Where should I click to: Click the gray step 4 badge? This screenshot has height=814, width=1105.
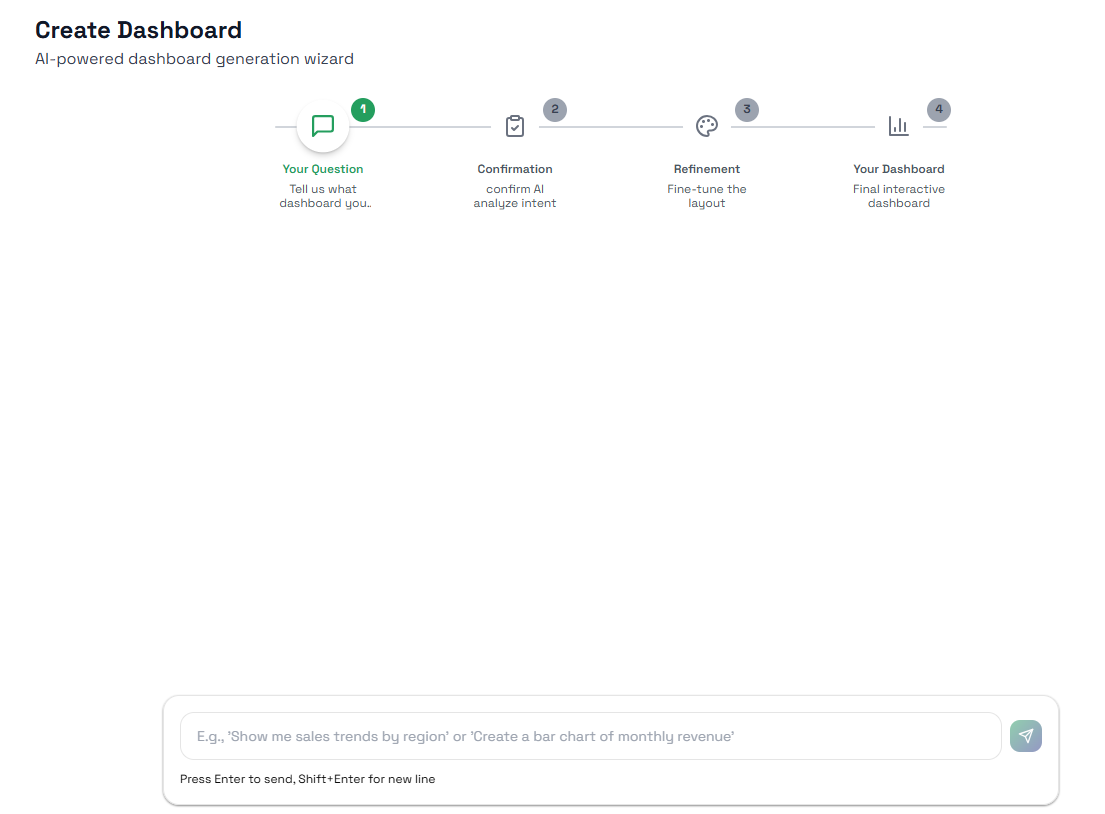pyautogui.click(x=939, y=109)
